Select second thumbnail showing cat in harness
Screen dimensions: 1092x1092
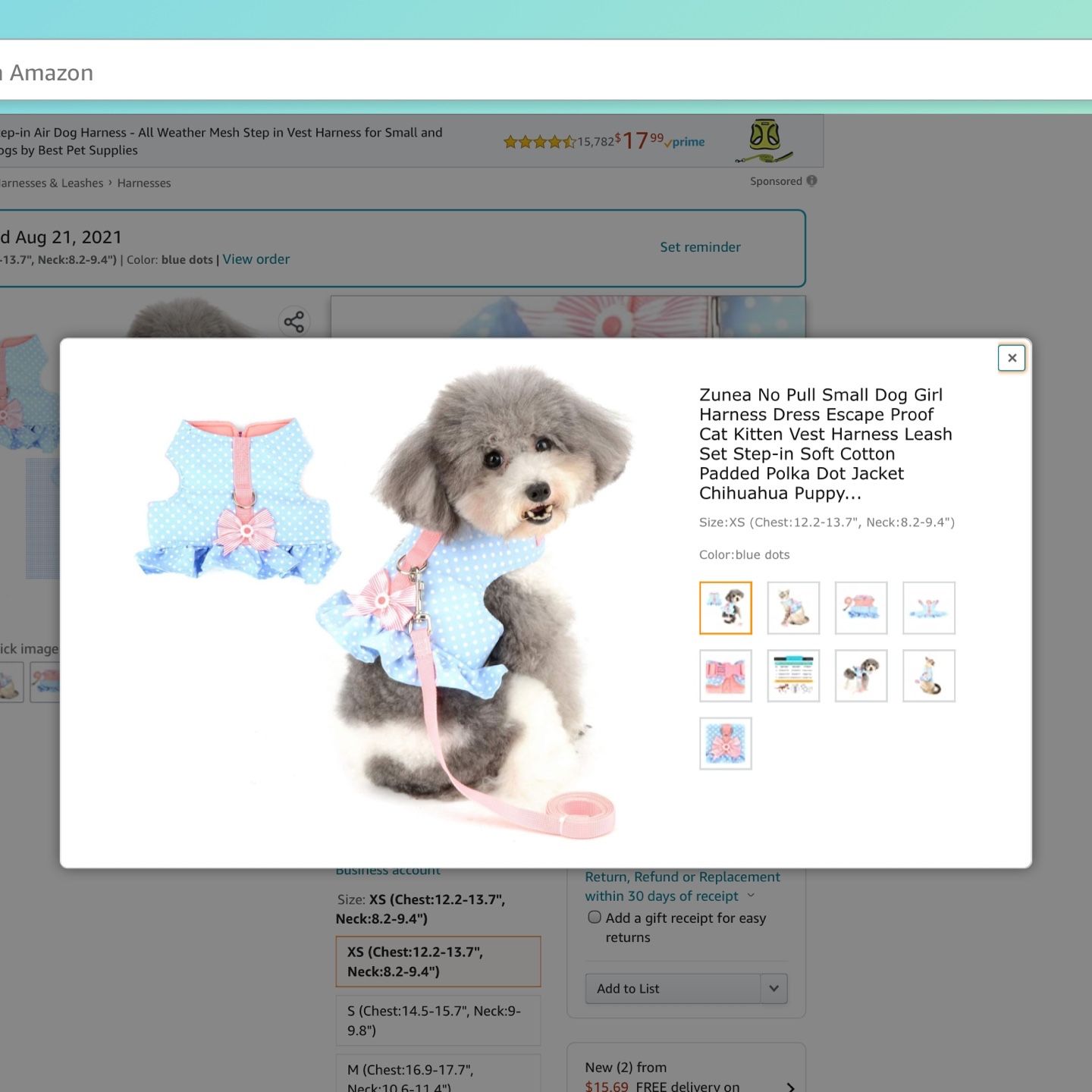pyautogui.click(x=793, y=607)
